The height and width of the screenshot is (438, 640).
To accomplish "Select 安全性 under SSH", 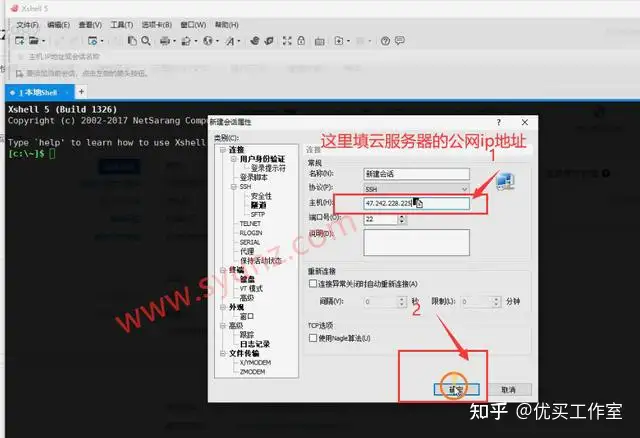I will coord(261,196).
